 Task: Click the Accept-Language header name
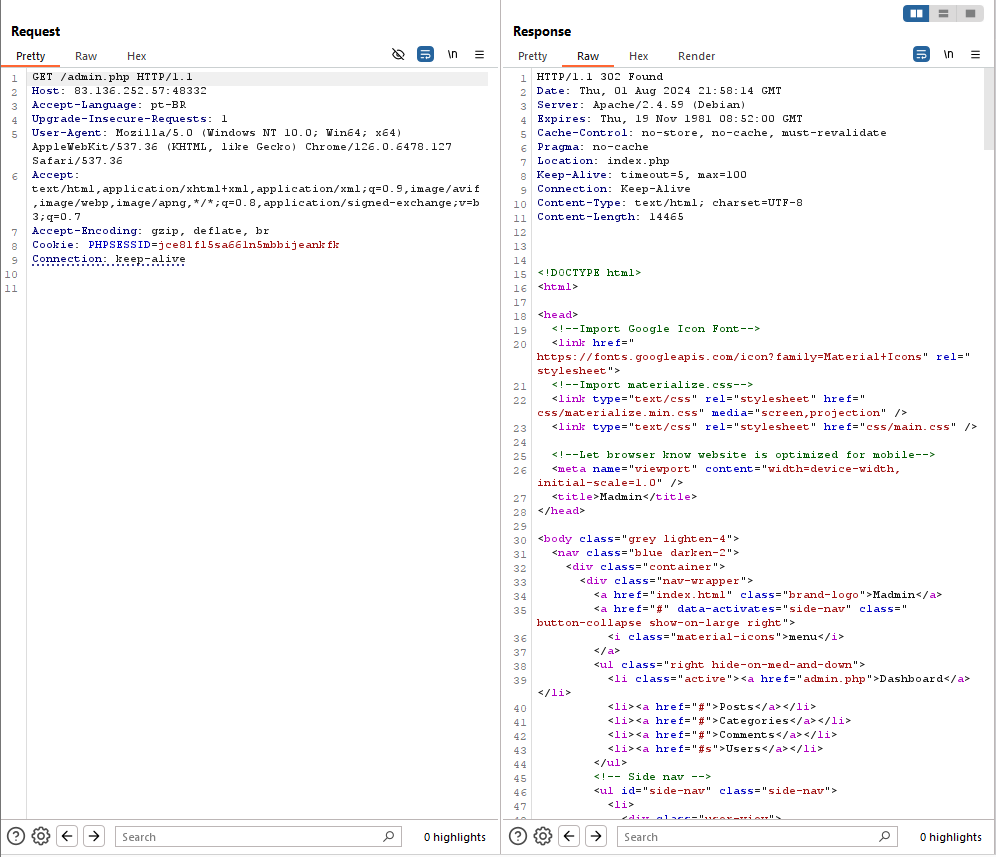tap(84, 105)
